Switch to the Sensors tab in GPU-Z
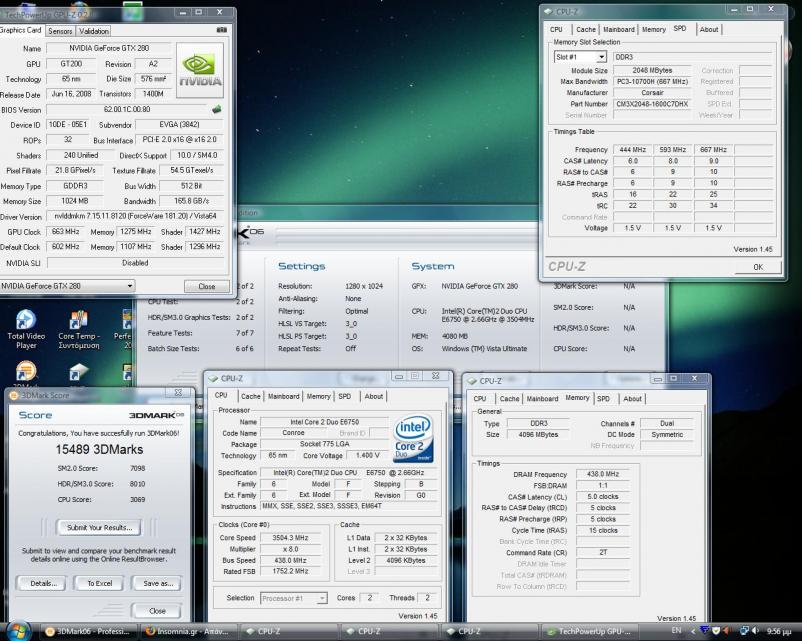802x641 pixels. tap(60, 31)
